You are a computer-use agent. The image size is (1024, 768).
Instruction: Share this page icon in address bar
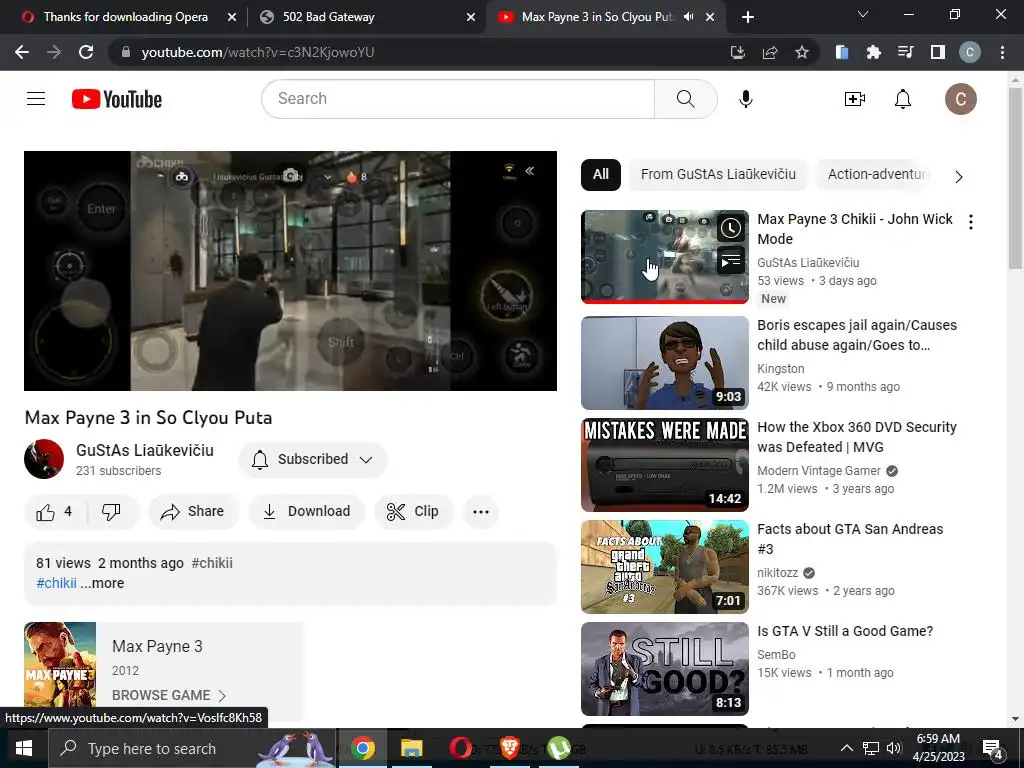click(x=770, y=52)
